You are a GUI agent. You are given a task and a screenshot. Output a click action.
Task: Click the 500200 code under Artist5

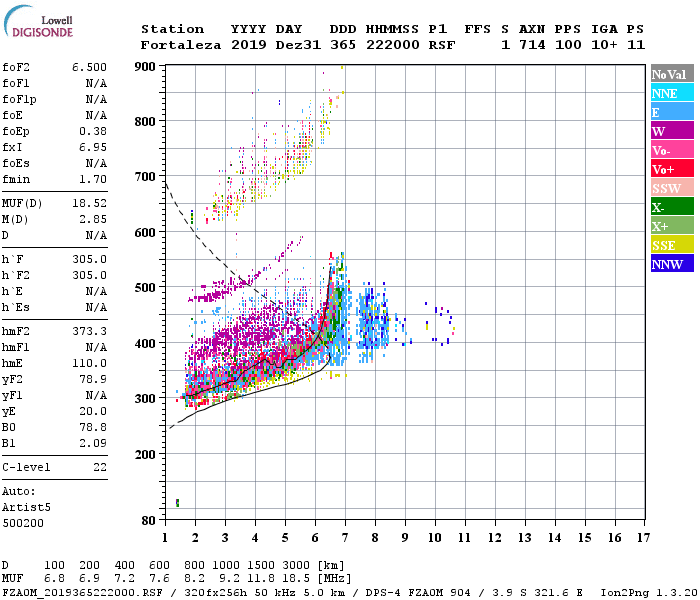(x=23, y=523)
